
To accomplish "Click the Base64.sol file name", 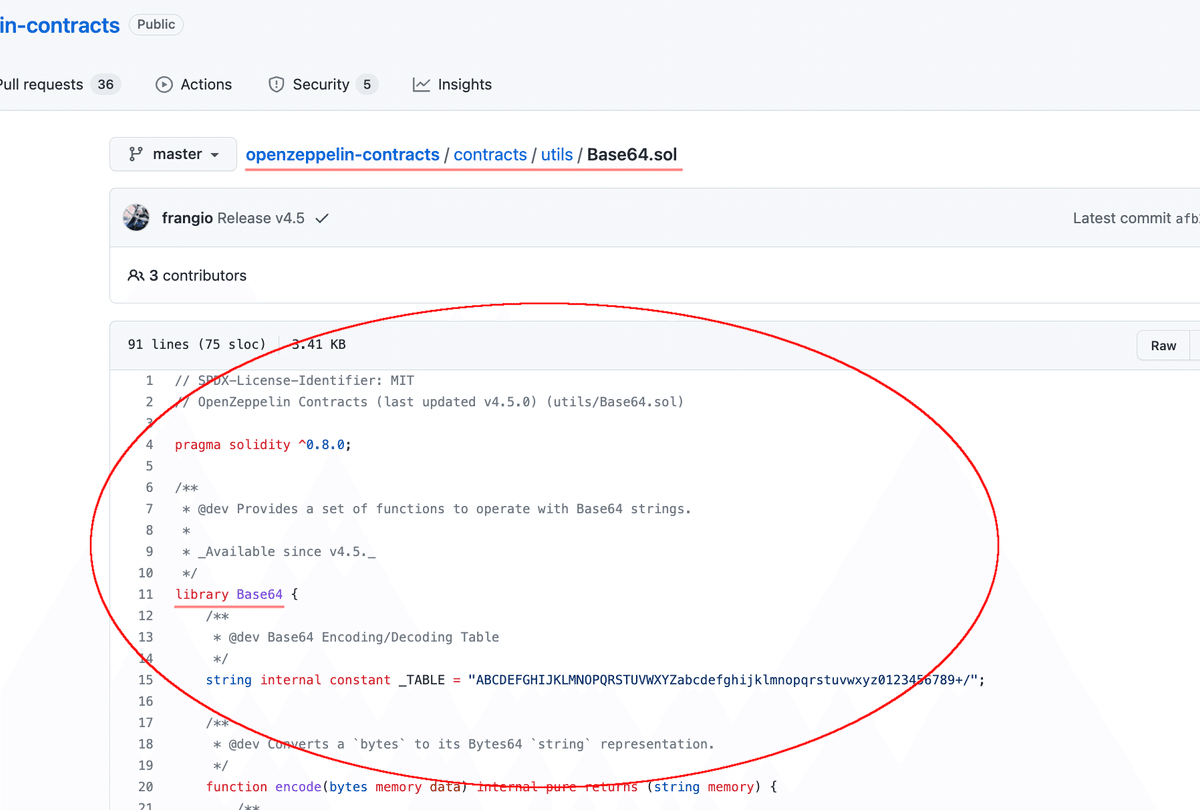I will 632,155.
